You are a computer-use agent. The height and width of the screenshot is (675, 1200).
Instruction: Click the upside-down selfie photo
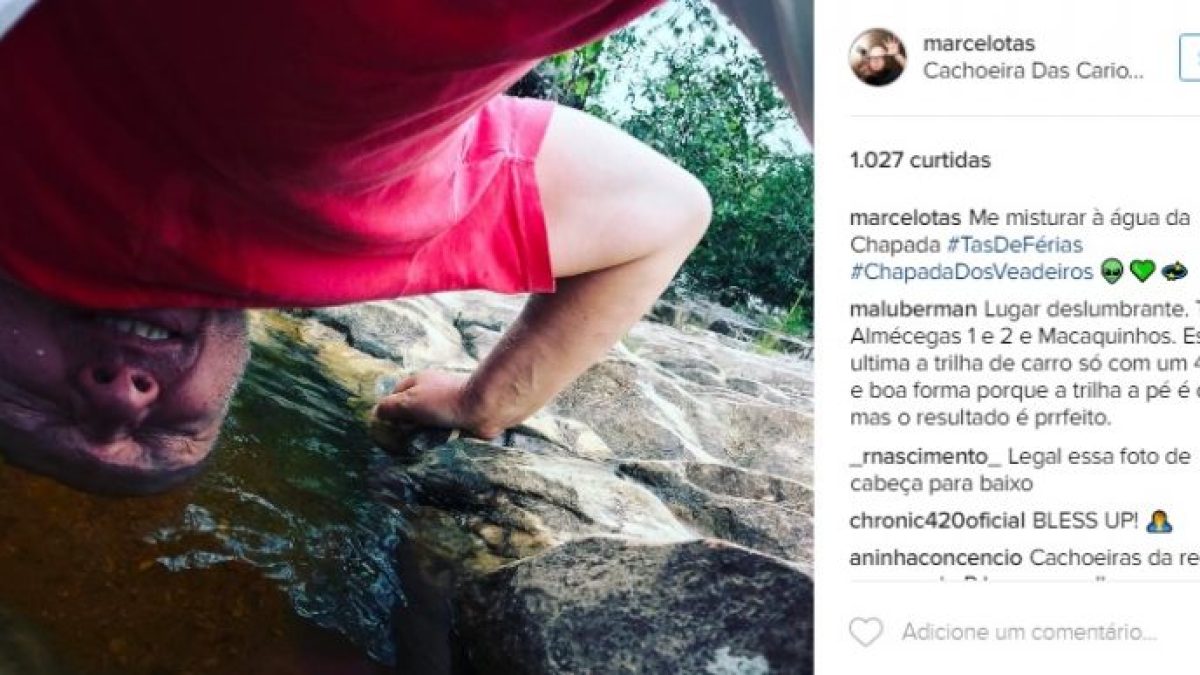pos(406,337)
